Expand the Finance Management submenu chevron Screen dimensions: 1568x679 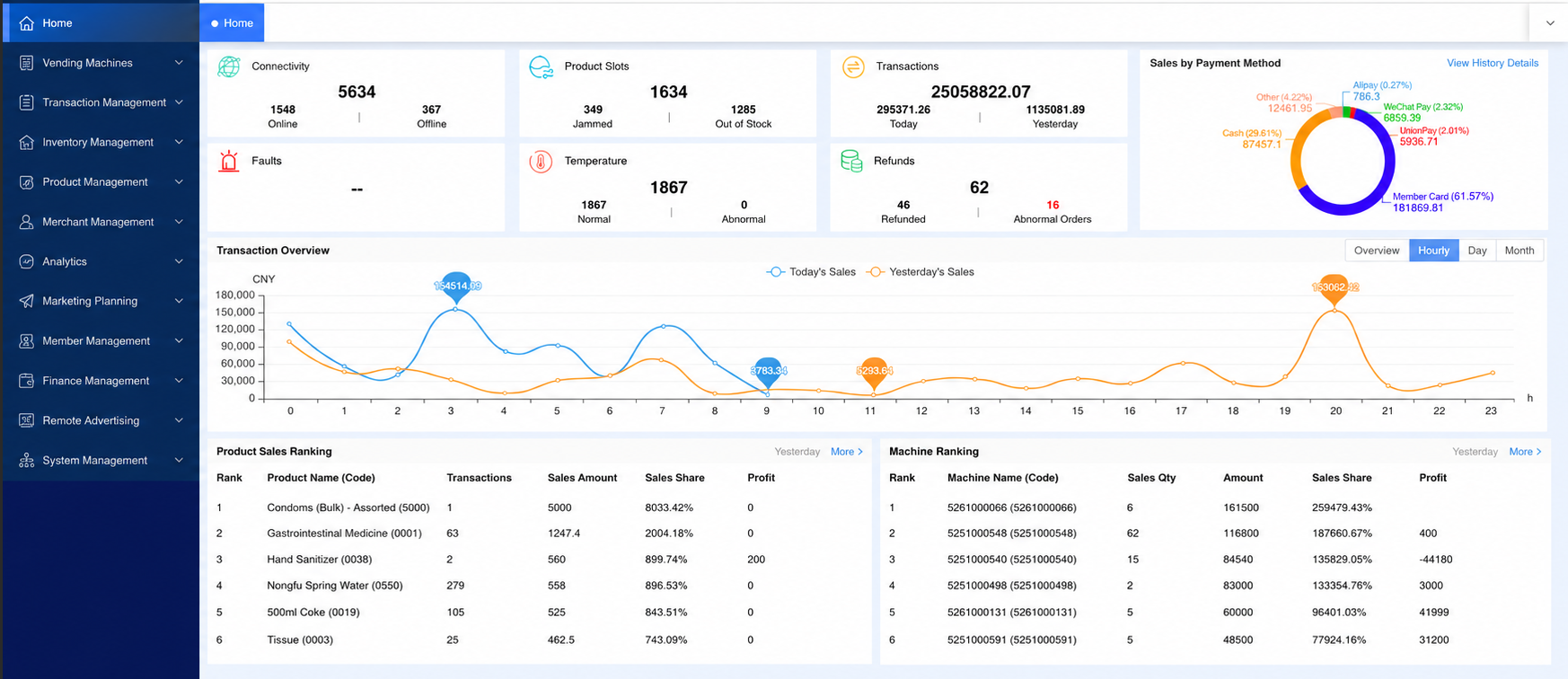179,381
